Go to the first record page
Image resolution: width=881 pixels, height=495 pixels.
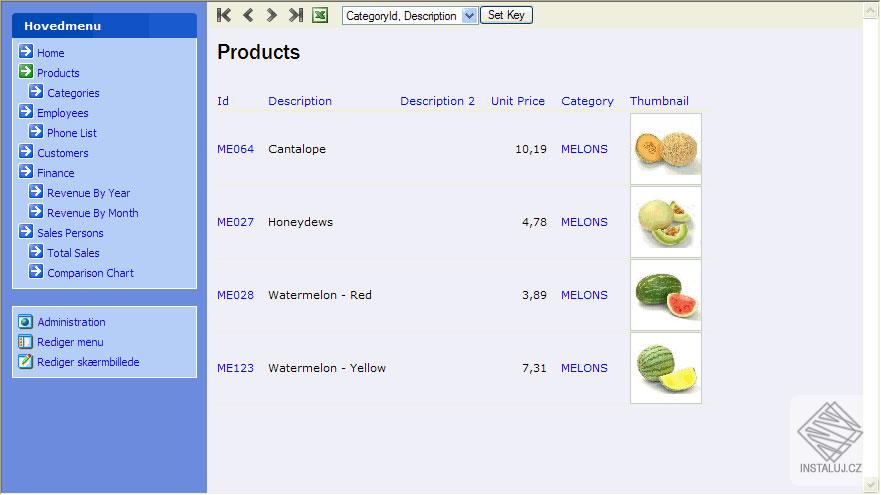pos(224,15)
